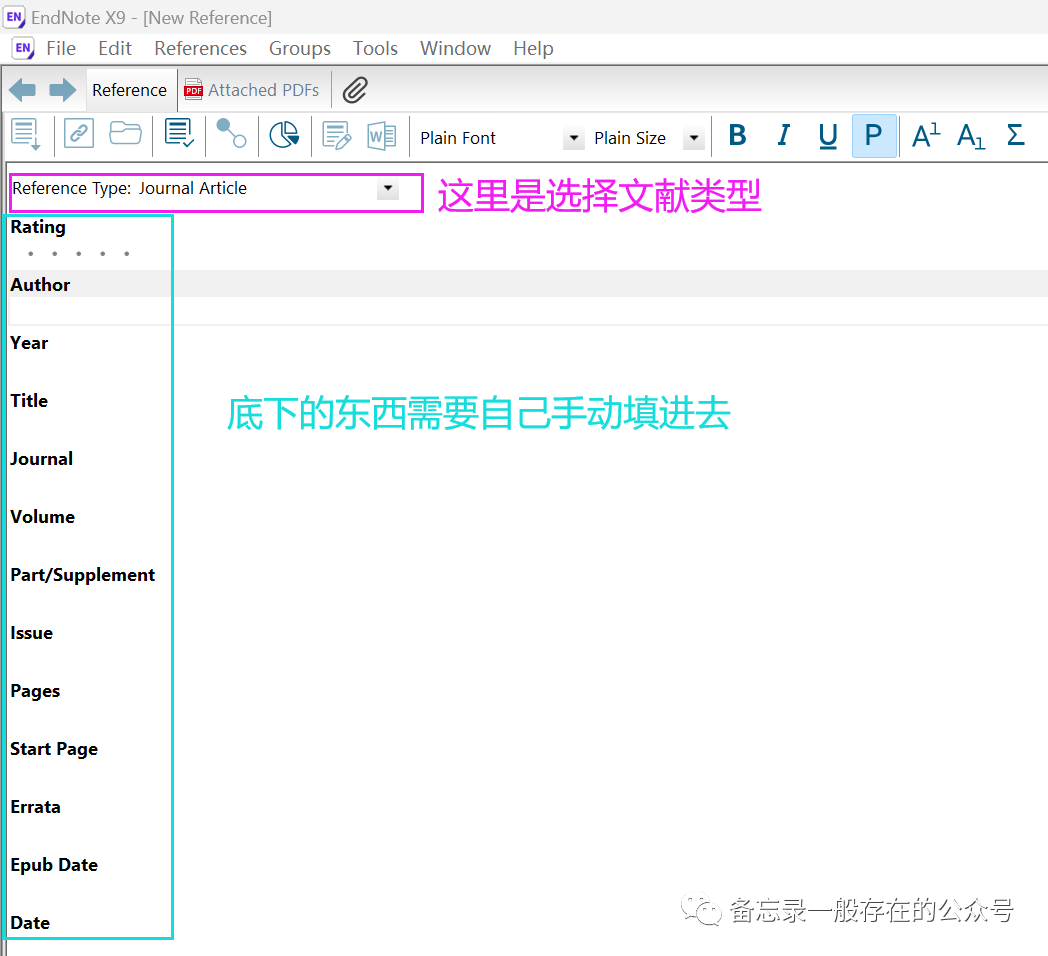Select the Author field label
The image size is (1048, 956).
coord(40,285)
